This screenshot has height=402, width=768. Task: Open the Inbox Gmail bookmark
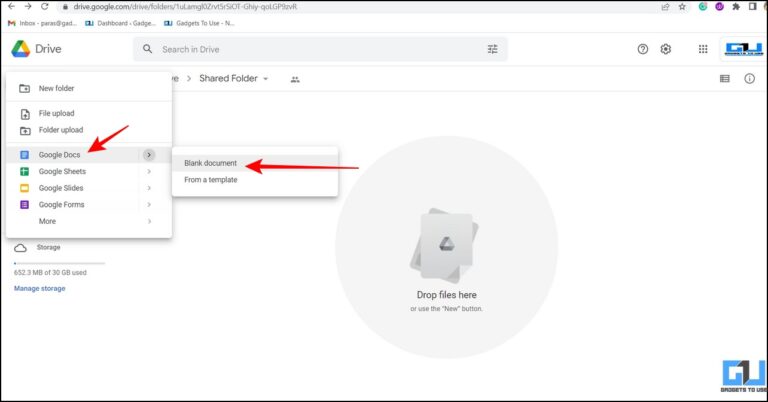pos(43,23)
